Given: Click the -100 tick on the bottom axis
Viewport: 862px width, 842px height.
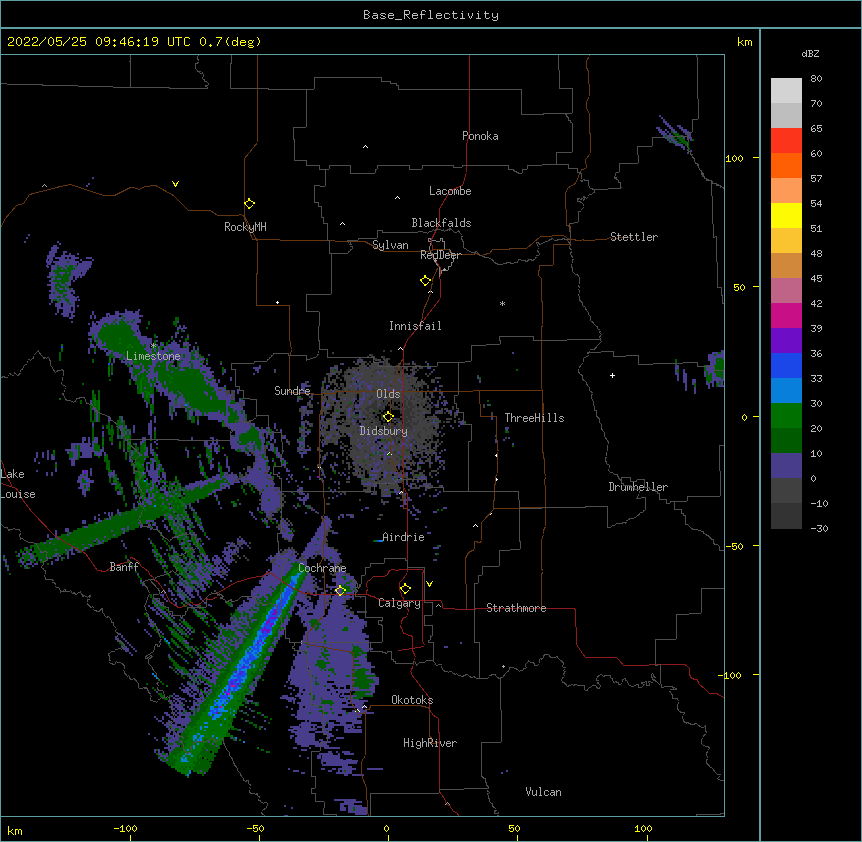Looking at the screenshot, I should pos(125,828).
